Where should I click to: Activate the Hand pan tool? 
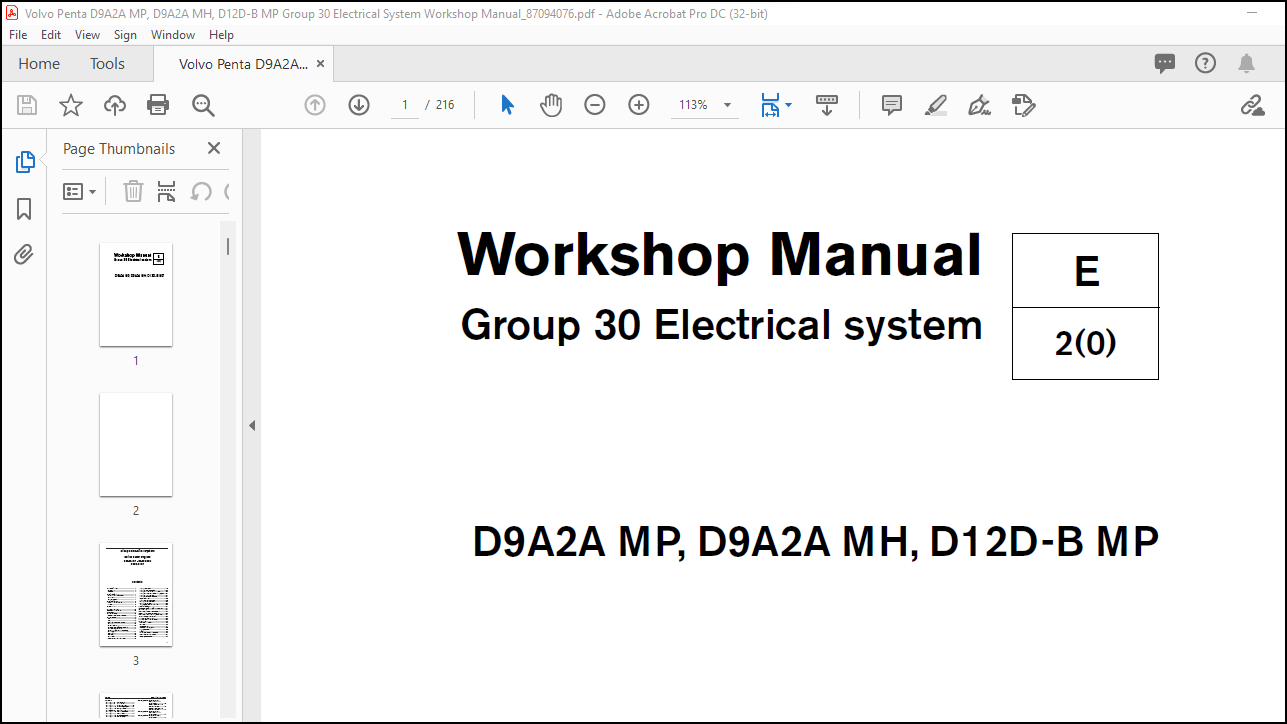[x=551, y=105]
